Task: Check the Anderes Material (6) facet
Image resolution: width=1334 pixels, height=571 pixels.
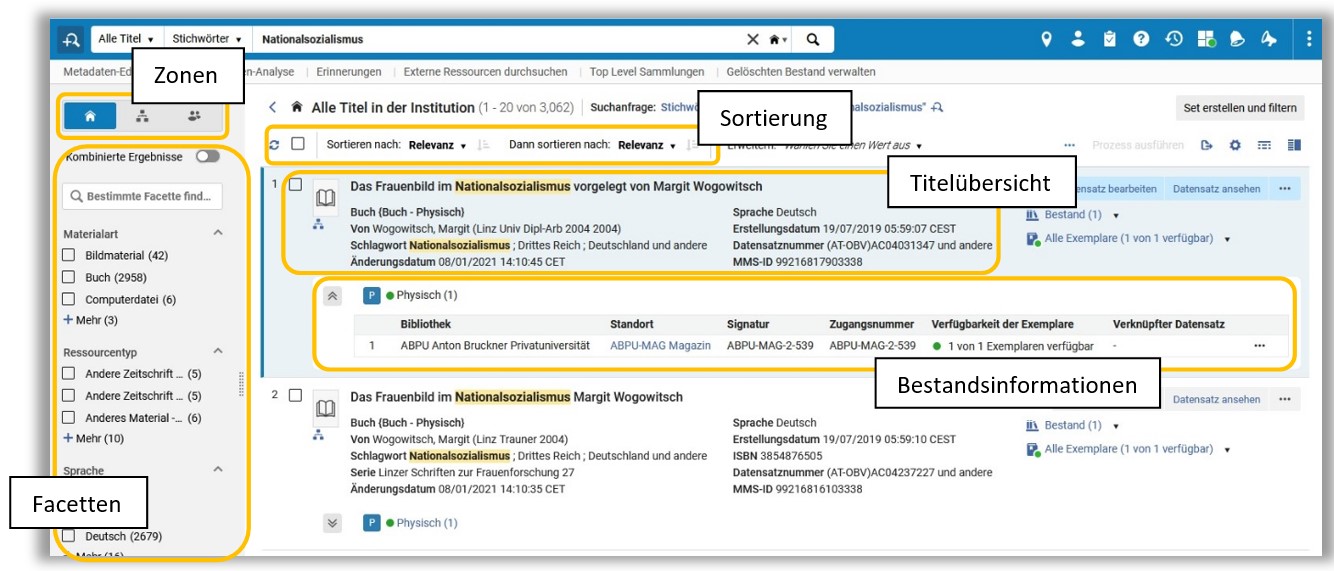Action: pyautogui.click(x=69, y=417)
